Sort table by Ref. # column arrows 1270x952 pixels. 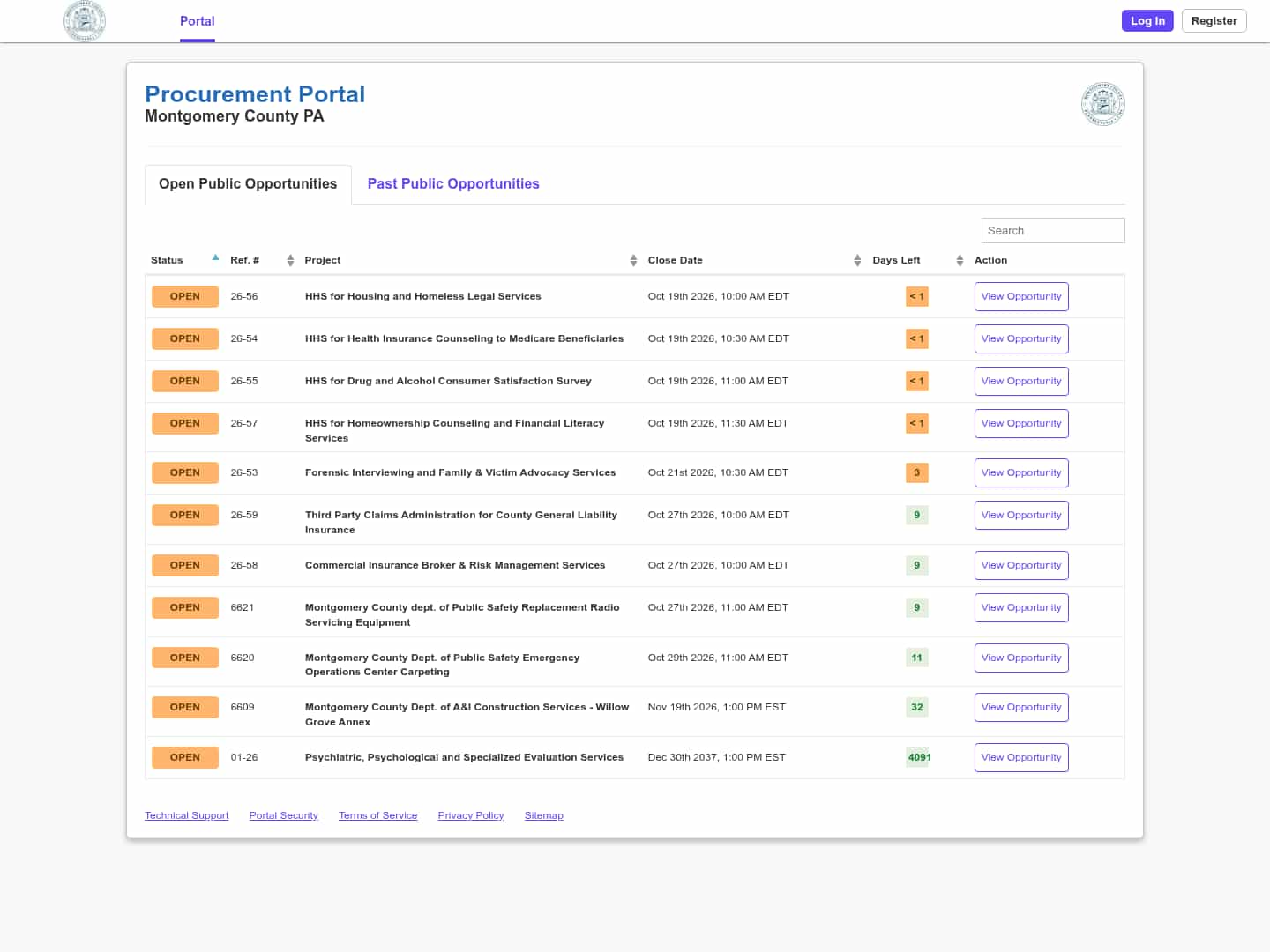tap(290, 260)
